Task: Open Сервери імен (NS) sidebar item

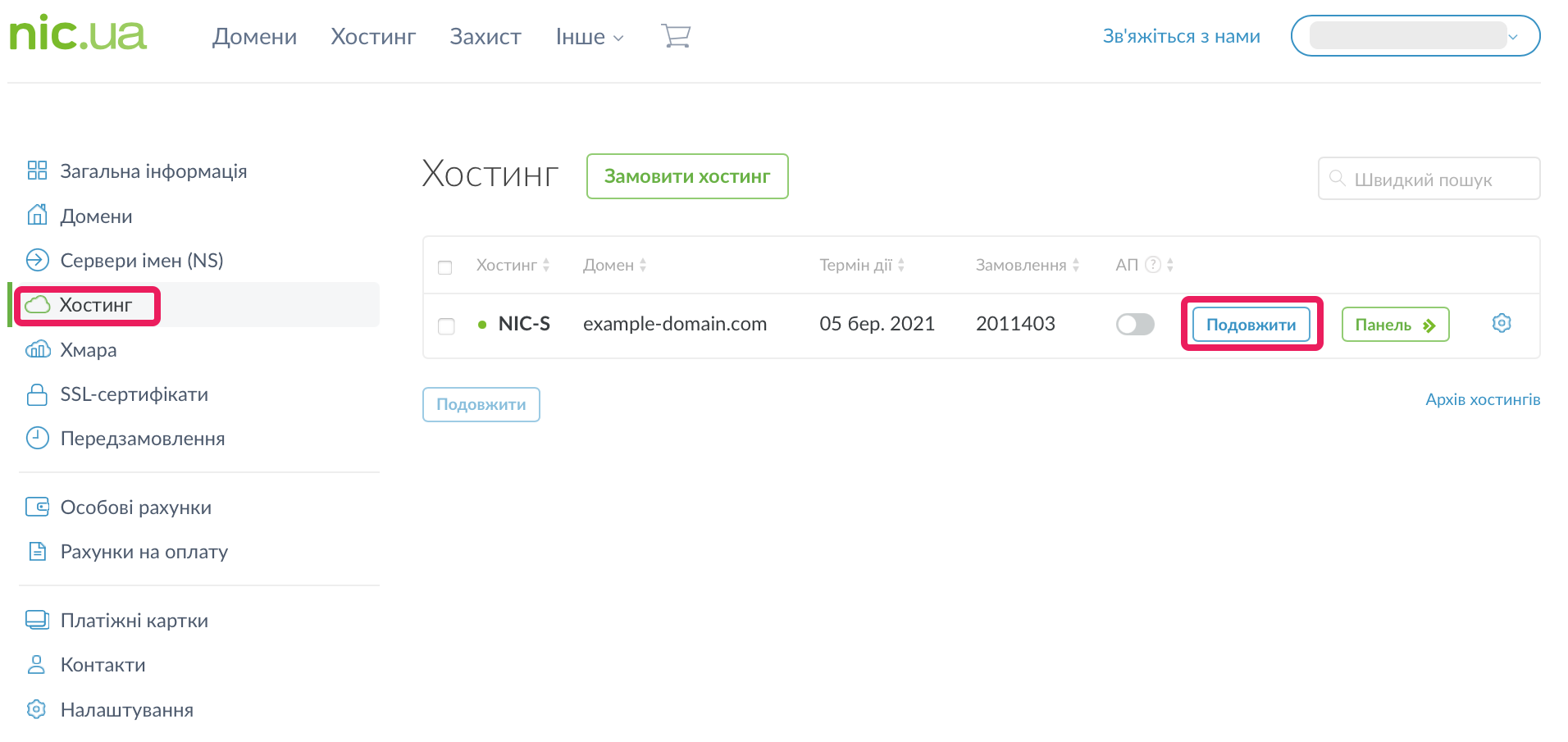Action: 141,261
